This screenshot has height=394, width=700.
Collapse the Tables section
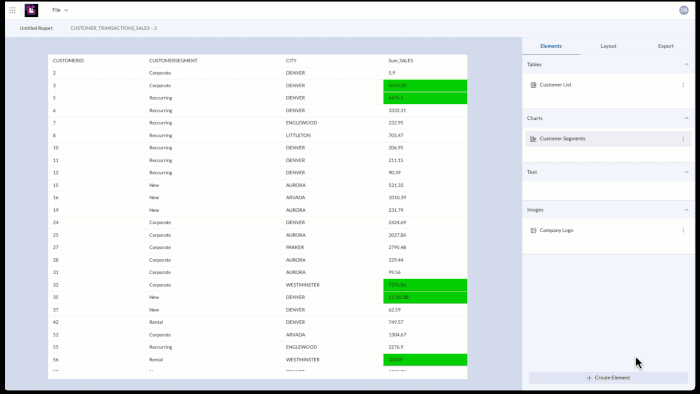[686, 65]
